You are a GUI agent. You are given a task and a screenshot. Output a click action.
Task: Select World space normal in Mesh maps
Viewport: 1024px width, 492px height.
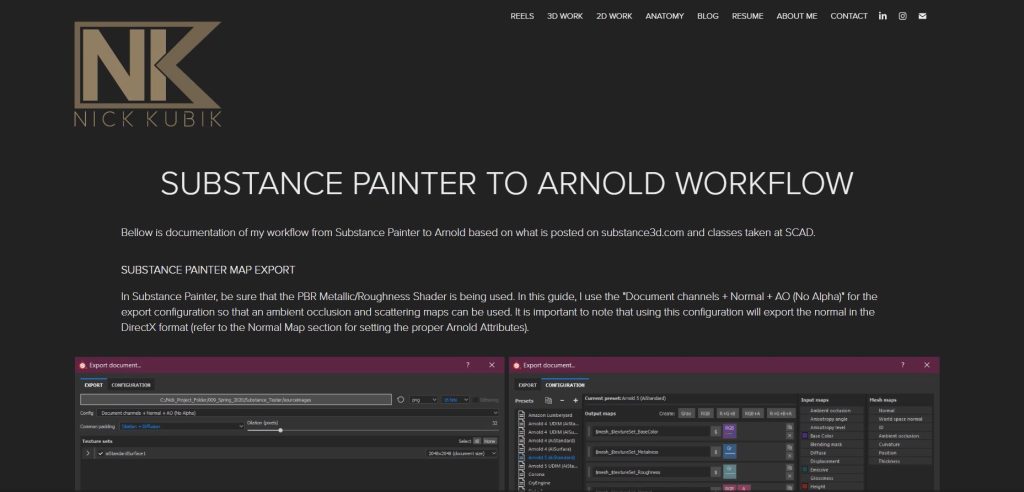pos(901,419)
